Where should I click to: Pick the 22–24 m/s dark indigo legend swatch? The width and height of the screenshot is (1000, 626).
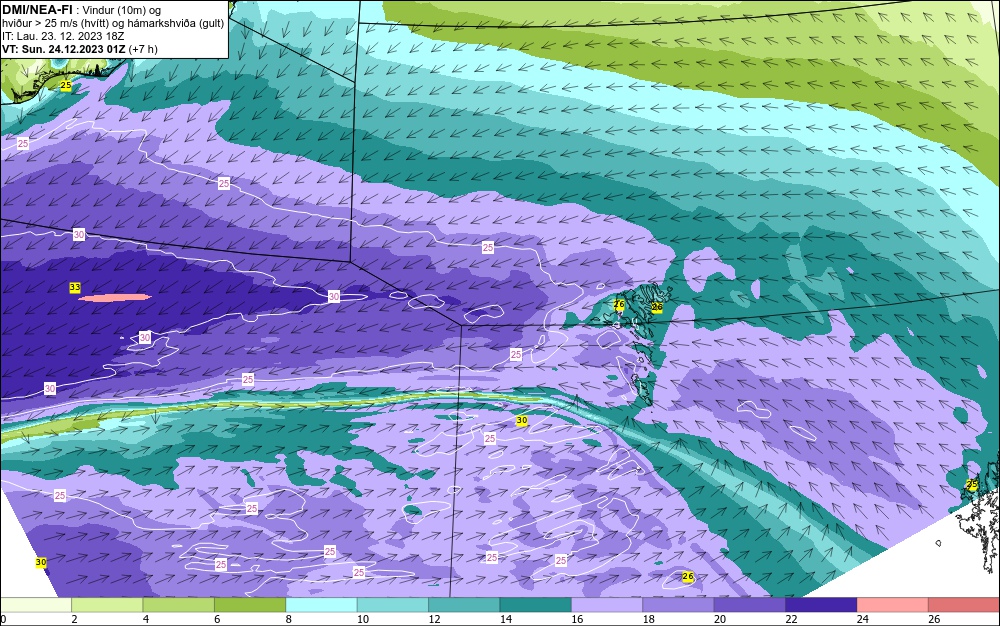pos(821,605)
